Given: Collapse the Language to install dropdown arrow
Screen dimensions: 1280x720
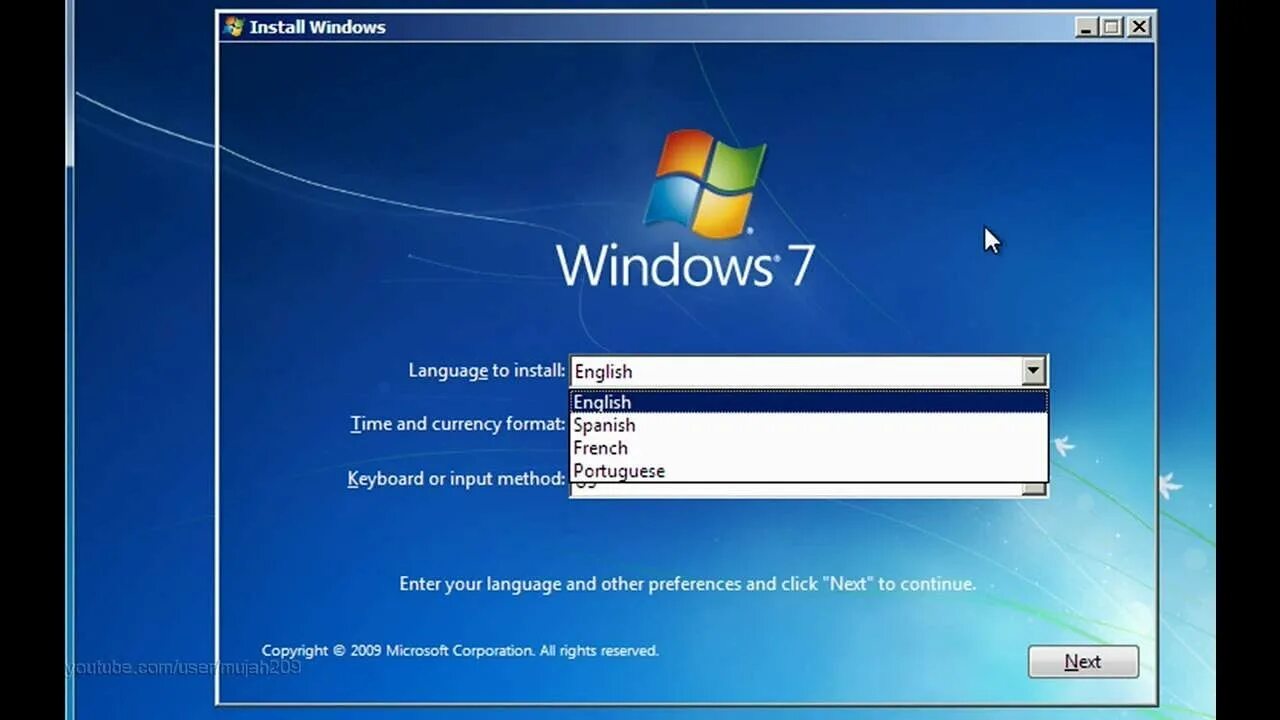Looking at the screenshot, I should click(1034, 371).
